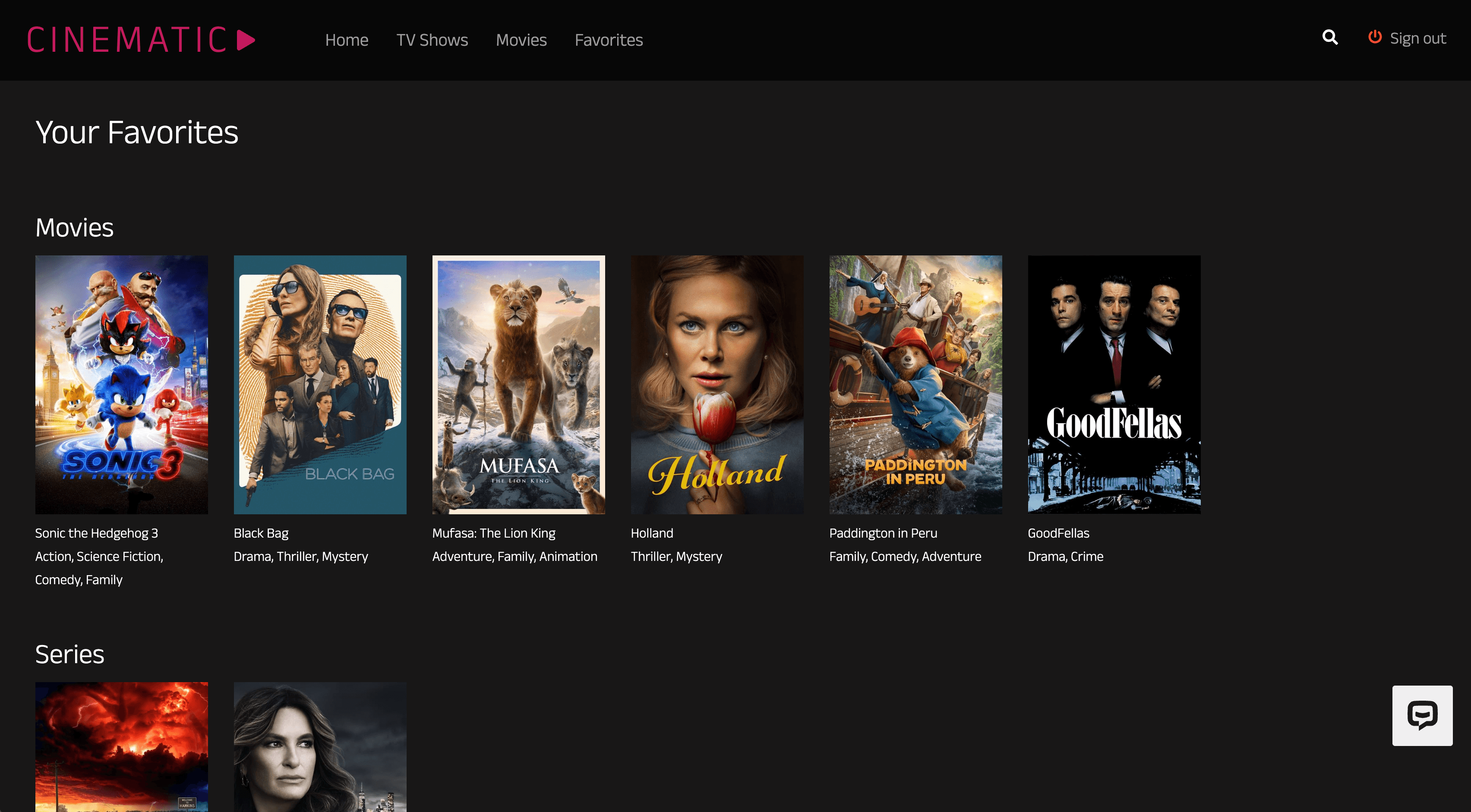Open the Mufasa poster

[x=518, y=384]
